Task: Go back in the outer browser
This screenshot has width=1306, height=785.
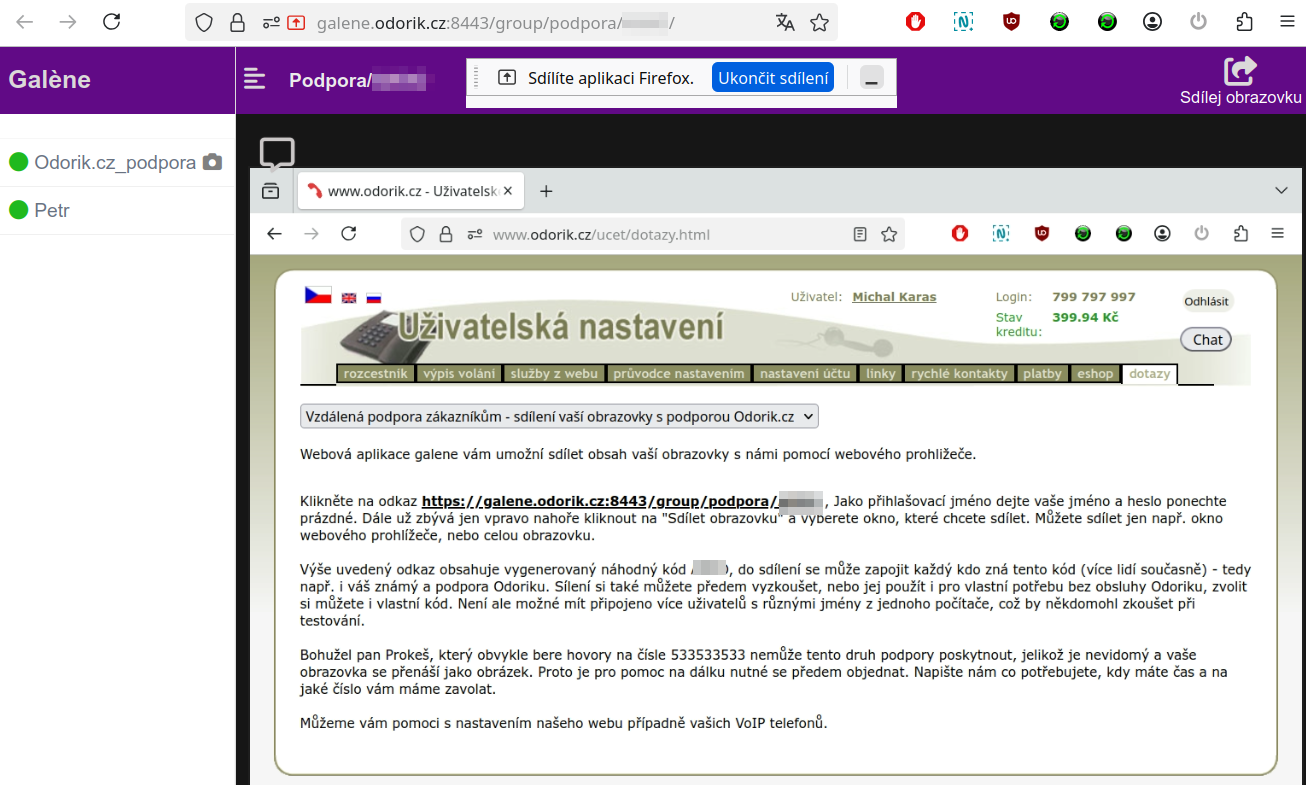Action: pos(25,22)
